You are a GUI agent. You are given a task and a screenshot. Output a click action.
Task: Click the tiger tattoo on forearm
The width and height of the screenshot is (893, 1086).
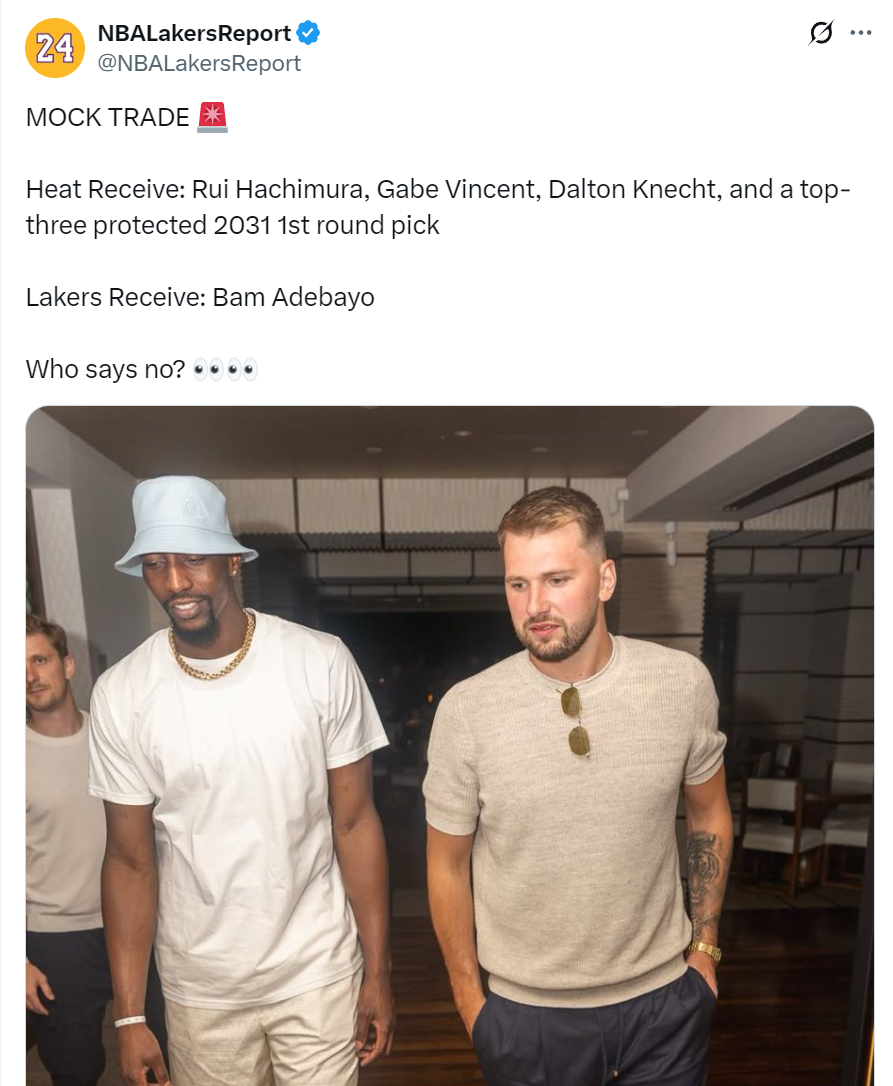pos(705,874)
